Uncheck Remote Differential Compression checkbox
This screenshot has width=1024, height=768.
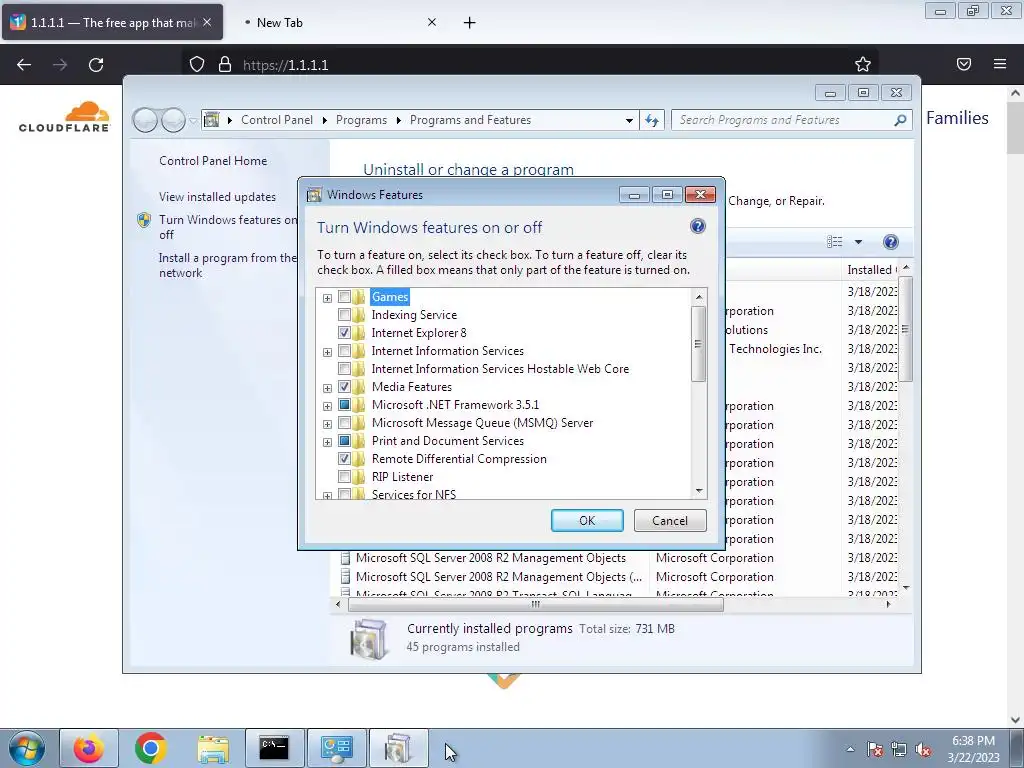[x=344, y=458]
